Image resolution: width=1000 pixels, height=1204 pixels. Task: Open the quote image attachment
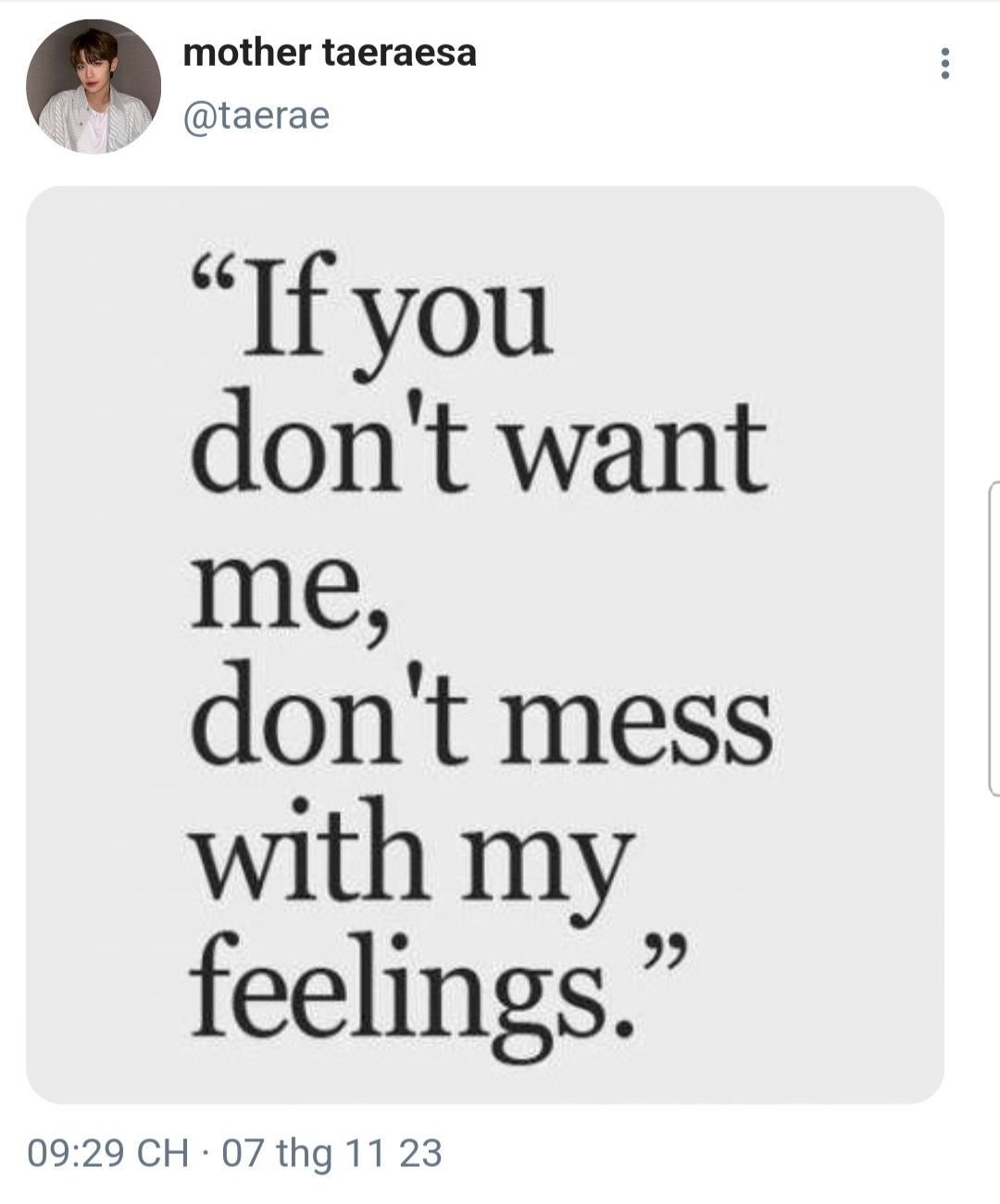pos(485,645)
